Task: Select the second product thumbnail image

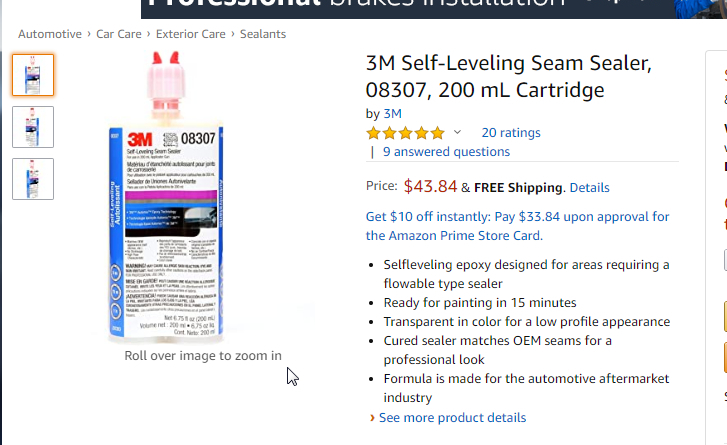Action: pyautogui.click(x=33, y=127)
